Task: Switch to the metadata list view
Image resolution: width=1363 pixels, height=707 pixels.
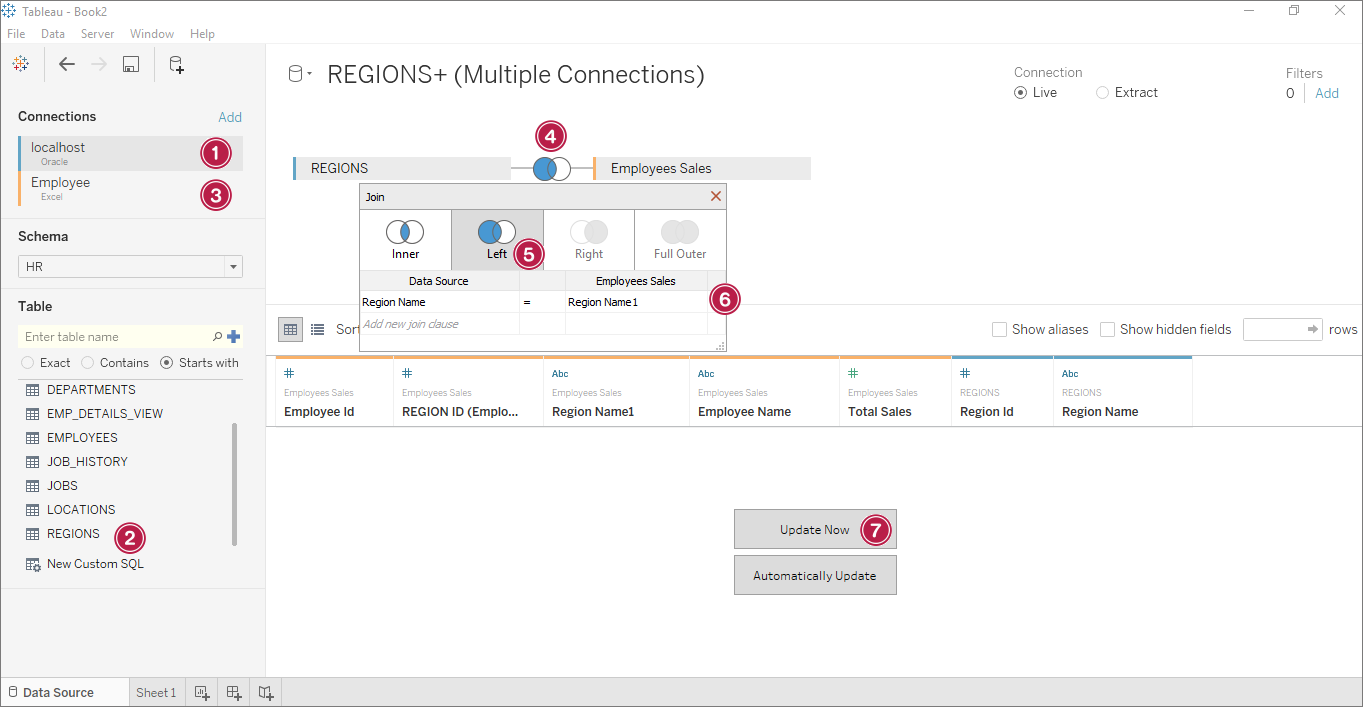Action: pyautogui.click(x=317, y=329)
